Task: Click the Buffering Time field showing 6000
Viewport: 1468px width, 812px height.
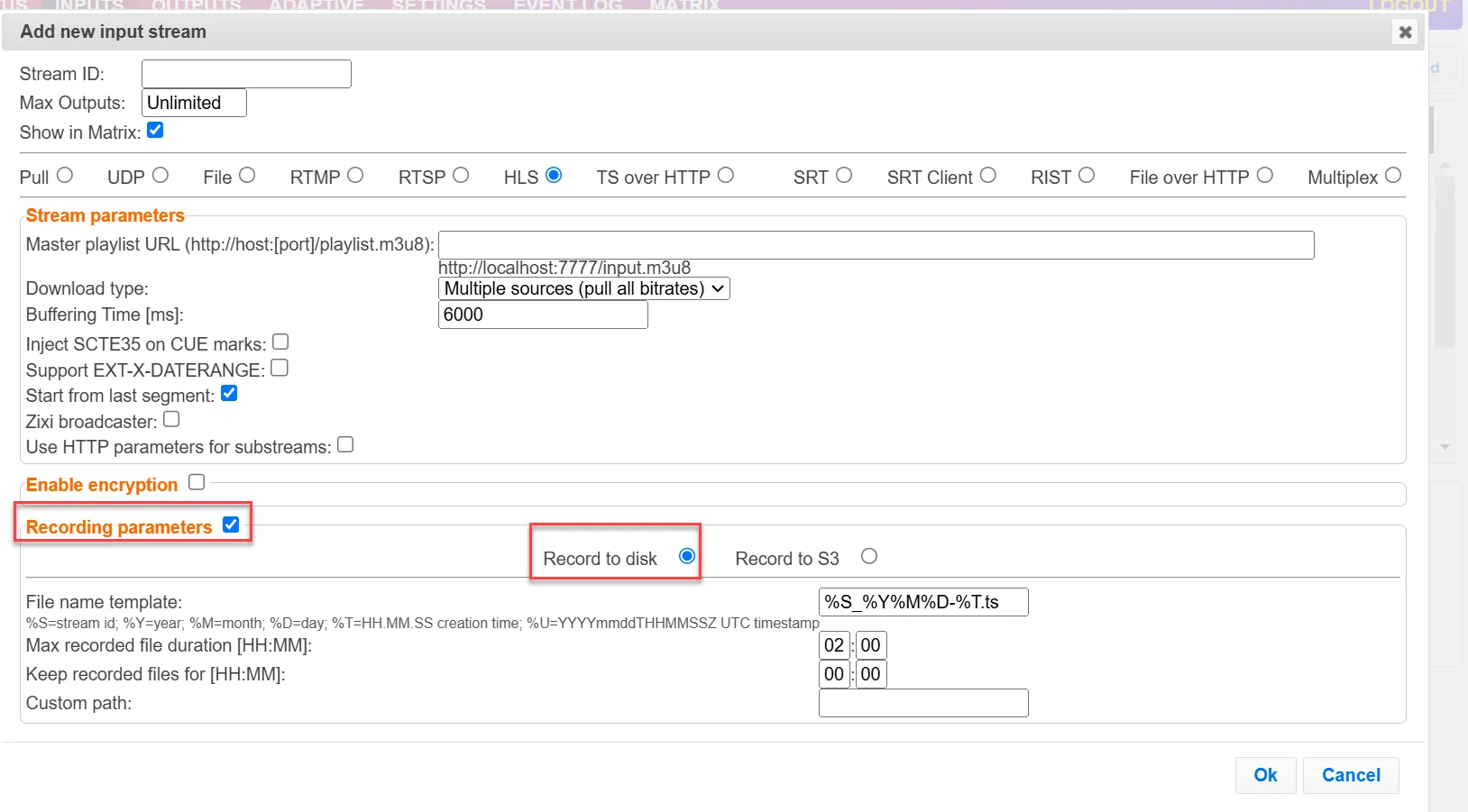Action: point(543,315)
